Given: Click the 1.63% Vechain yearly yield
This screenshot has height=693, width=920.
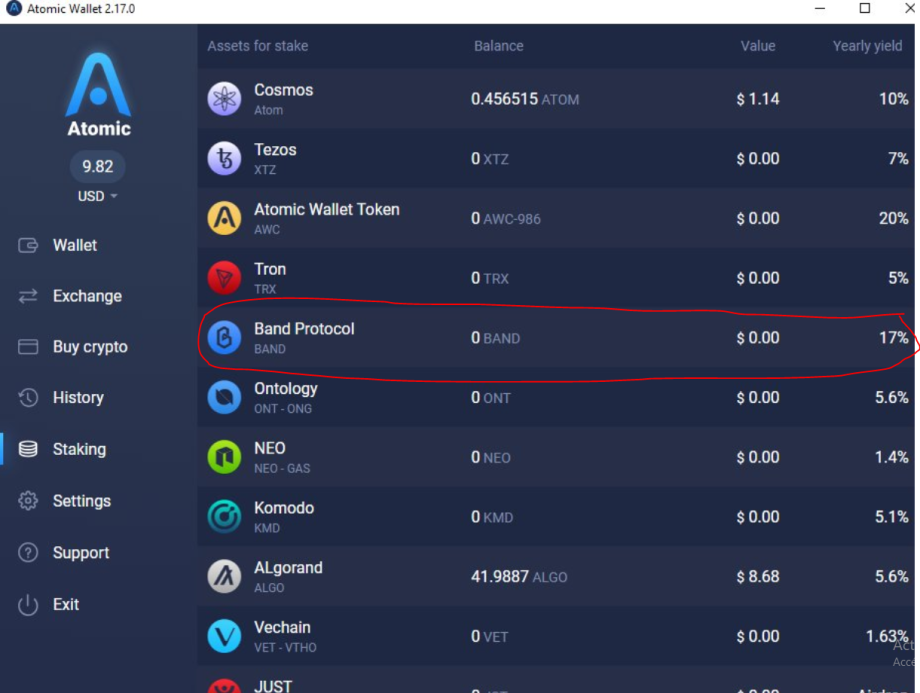Looking at the screenshot, I should (x=887, y=637).
